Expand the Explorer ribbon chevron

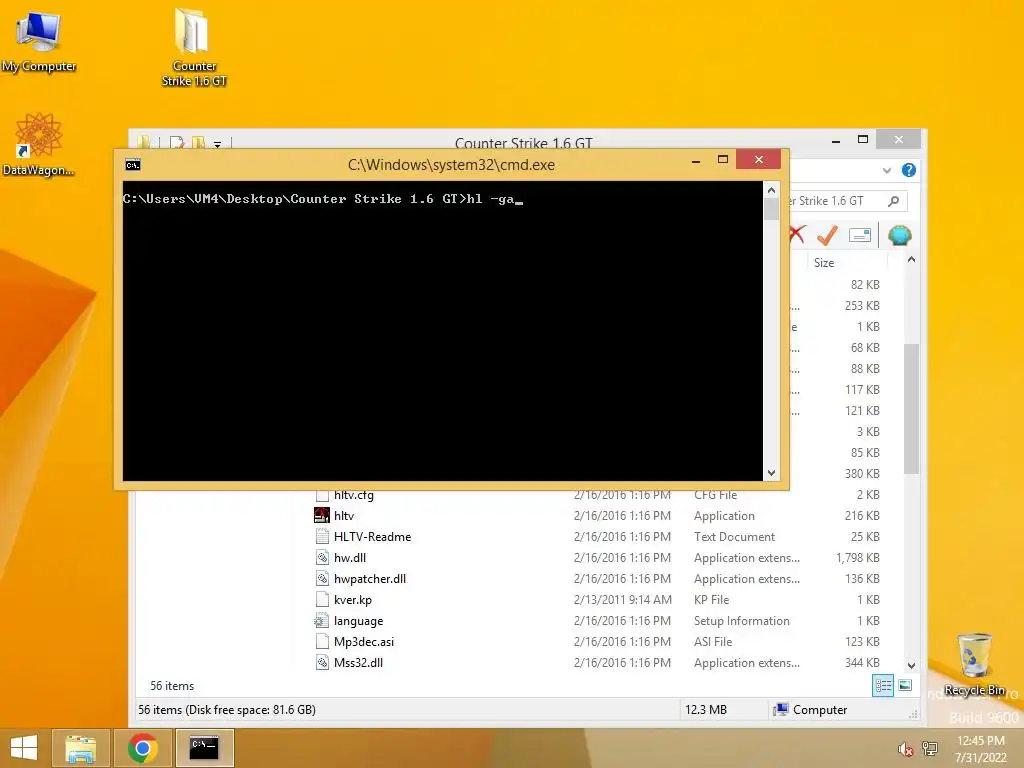coord(886,170)
